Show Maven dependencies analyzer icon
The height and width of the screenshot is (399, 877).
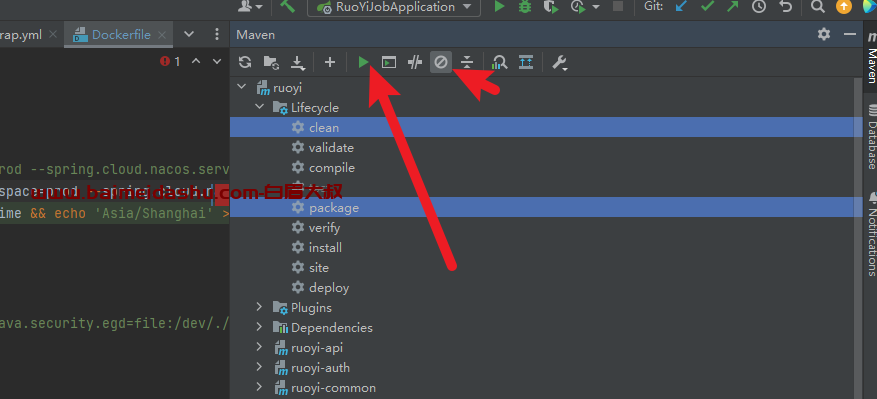499,62
